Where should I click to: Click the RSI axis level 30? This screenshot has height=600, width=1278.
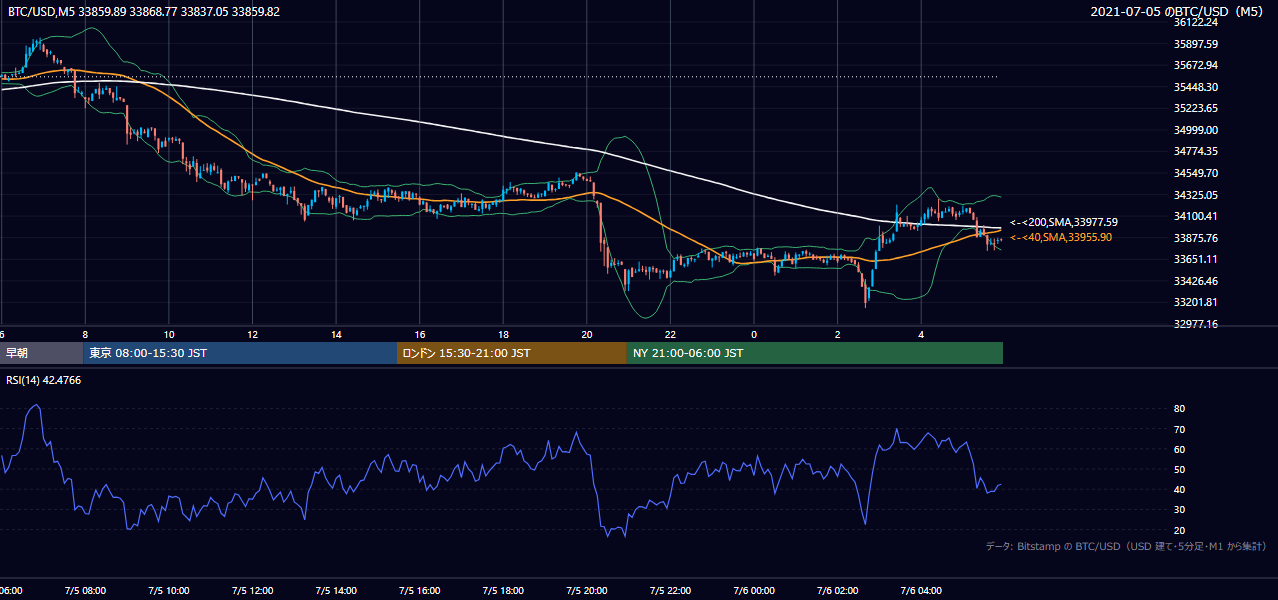coord(1179,510)
